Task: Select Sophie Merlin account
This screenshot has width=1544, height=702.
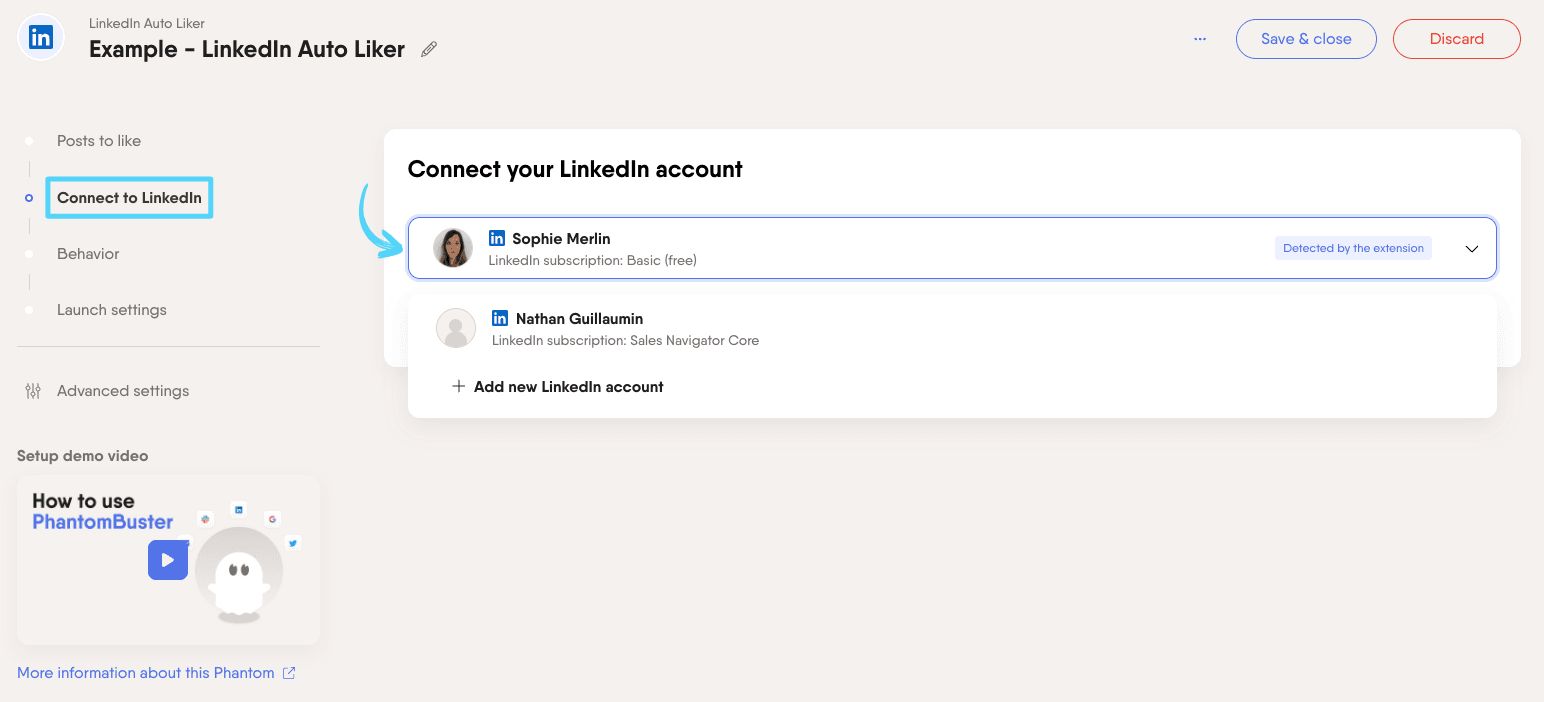Action: (952, 248)
